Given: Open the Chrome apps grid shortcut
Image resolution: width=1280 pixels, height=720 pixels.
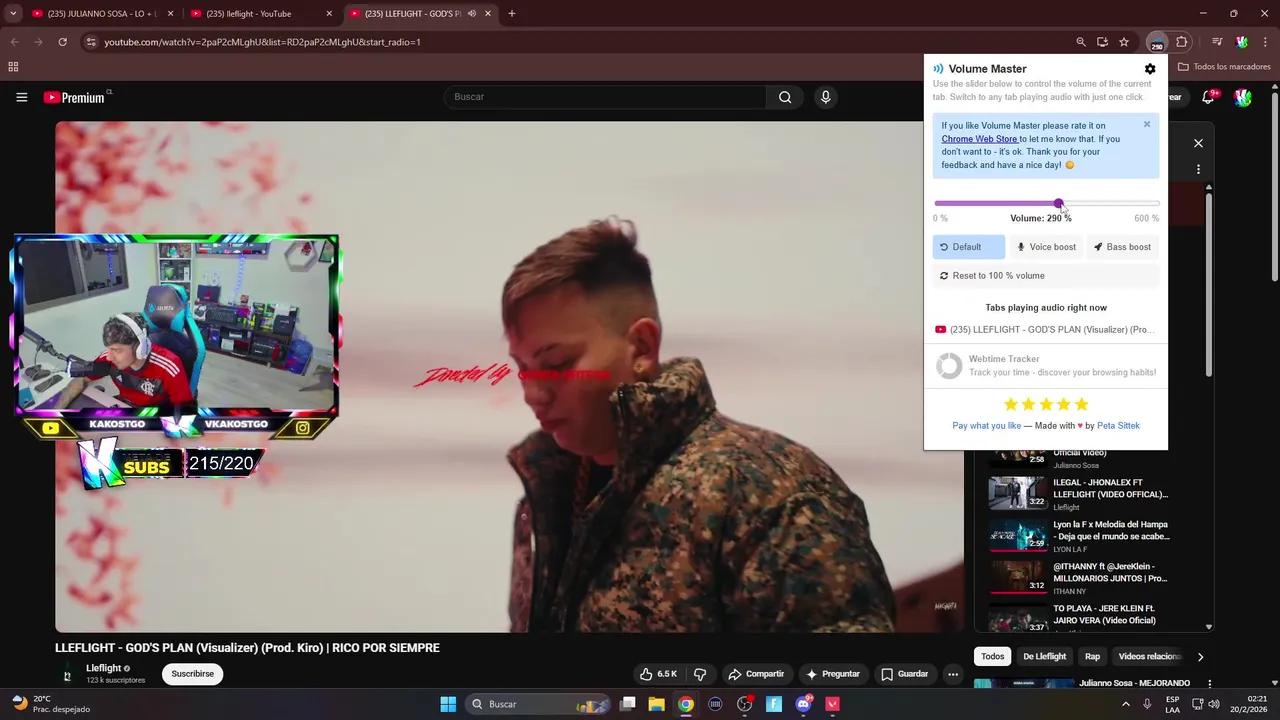Looking at the screenshot, I should click(13, 67).
